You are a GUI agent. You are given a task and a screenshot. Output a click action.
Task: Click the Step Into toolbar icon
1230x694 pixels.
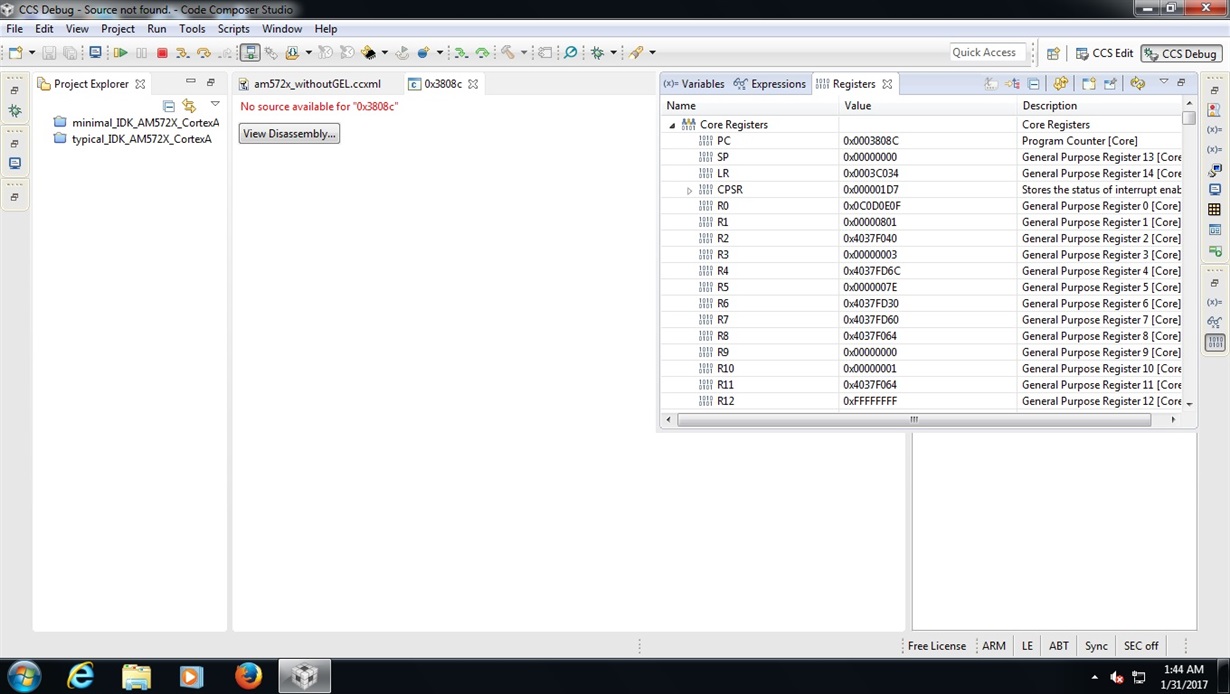(x=182, y=52)
